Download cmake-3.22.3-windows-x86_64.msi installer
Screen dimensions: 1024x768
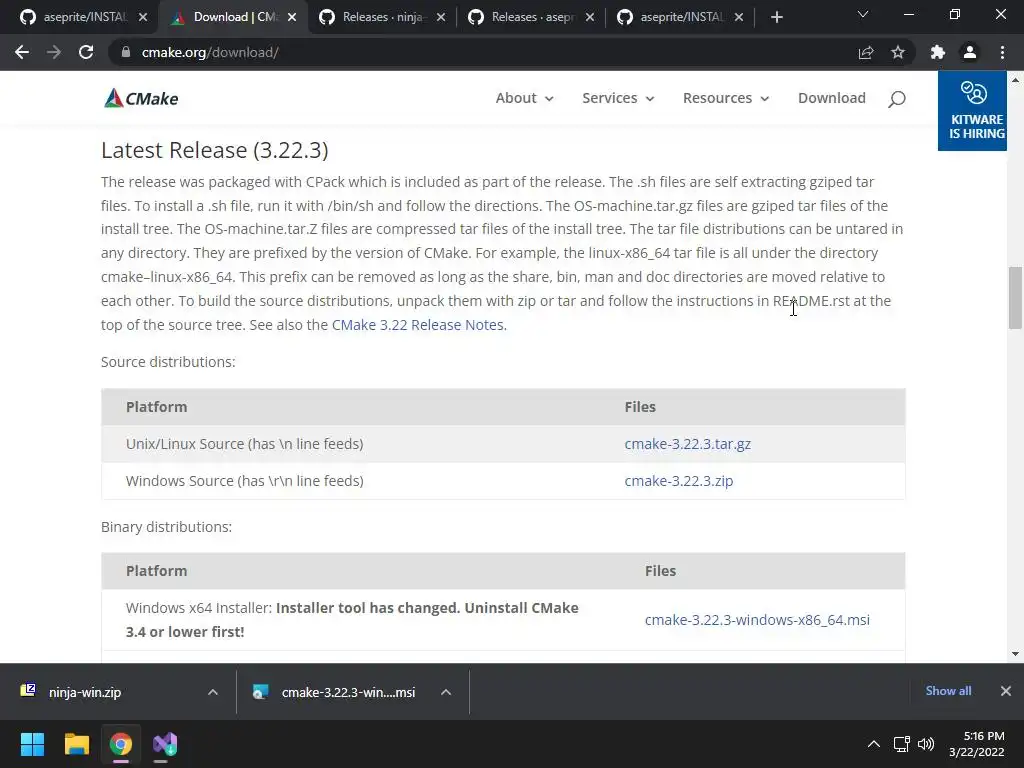757,620
